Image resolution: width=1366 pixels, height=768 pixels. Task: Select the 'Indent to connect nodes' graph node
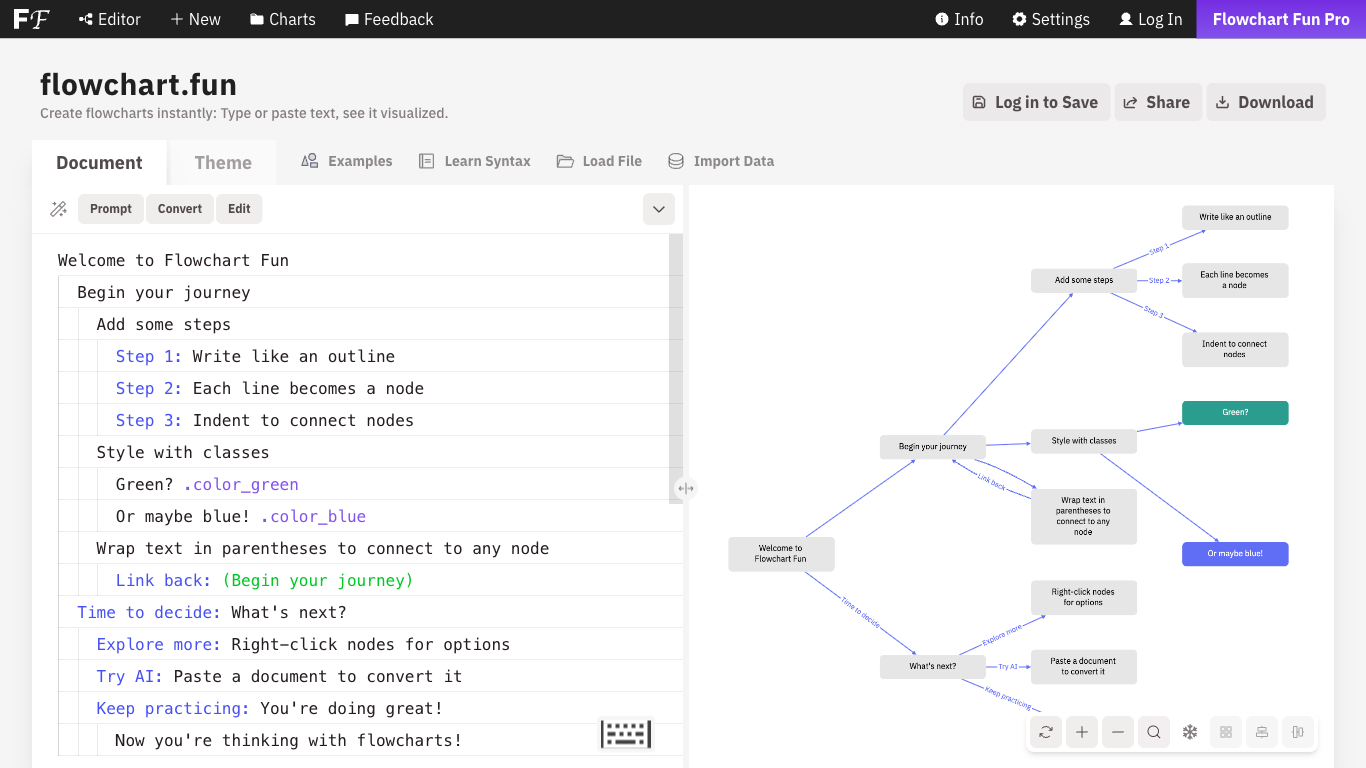tap(1235, 349)
